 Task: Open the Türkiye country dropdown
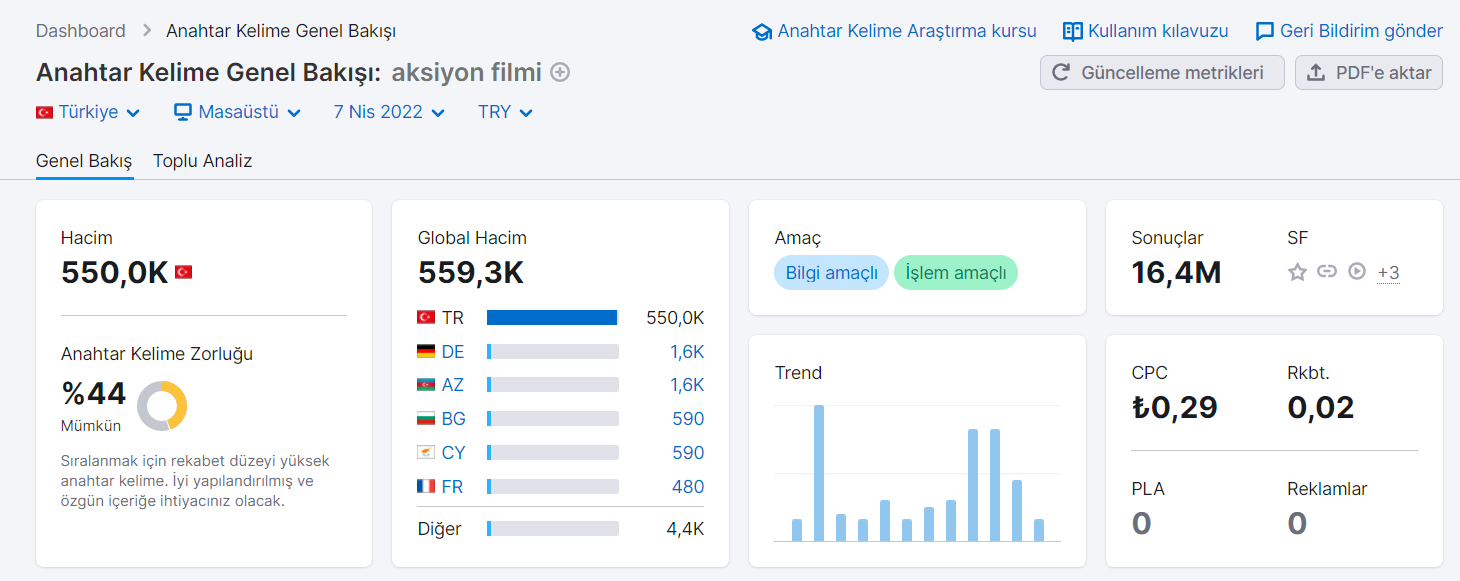point(88,112)
